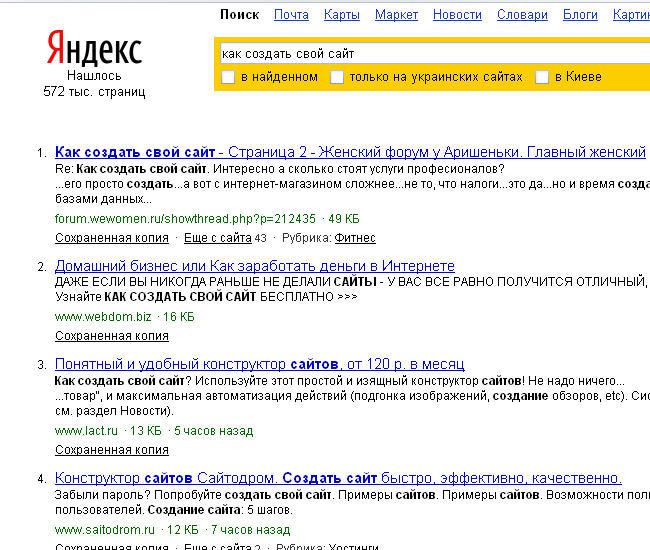Switch to Новости section
The width and height of the screenshot is (650, 550).
457,15
